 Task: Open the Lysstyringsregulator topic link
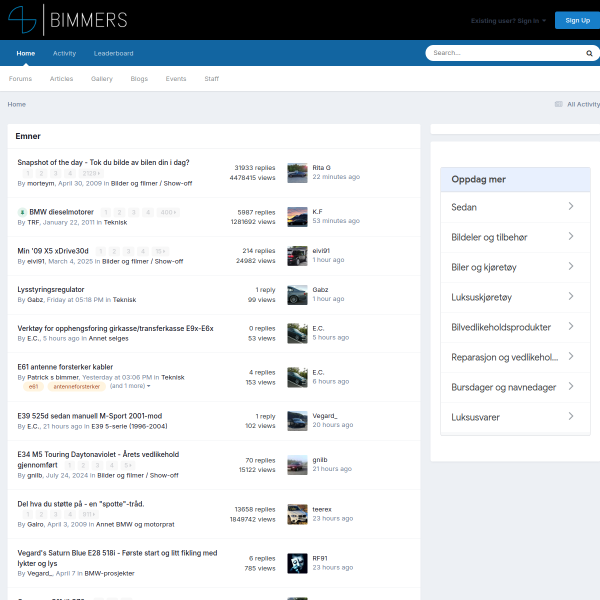pyautogui.click(x=51, y=290)
